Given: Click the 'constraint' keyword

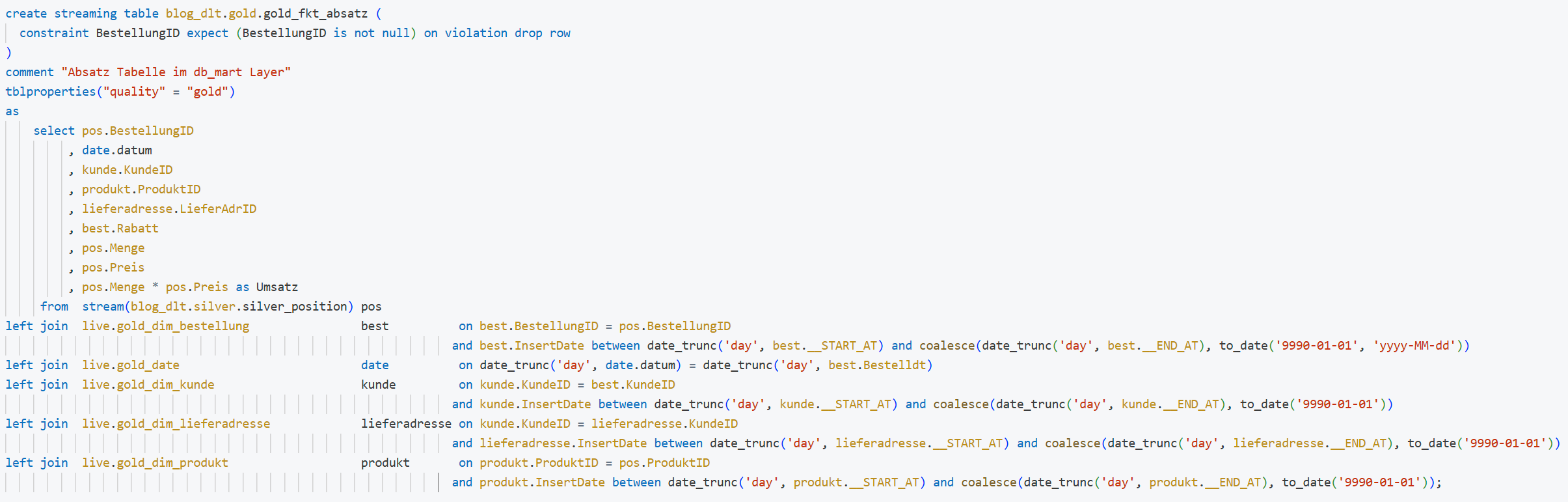Looking at the screenshot, I should [x=54, y=33].
